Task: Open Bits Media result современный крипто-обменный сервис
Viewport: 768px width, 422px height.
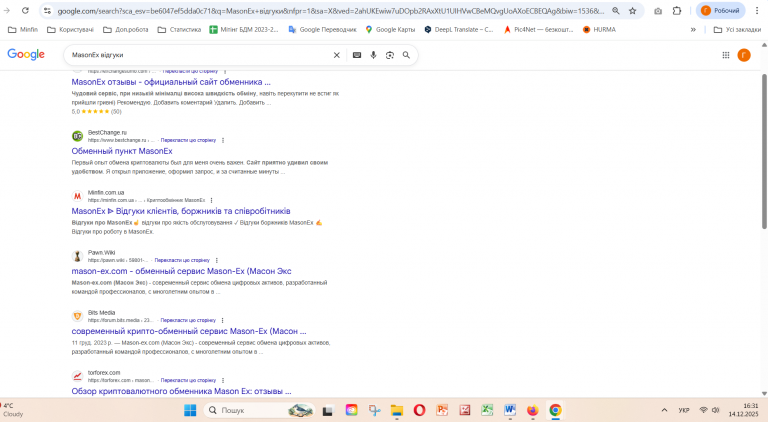Action: pos(189,331)
